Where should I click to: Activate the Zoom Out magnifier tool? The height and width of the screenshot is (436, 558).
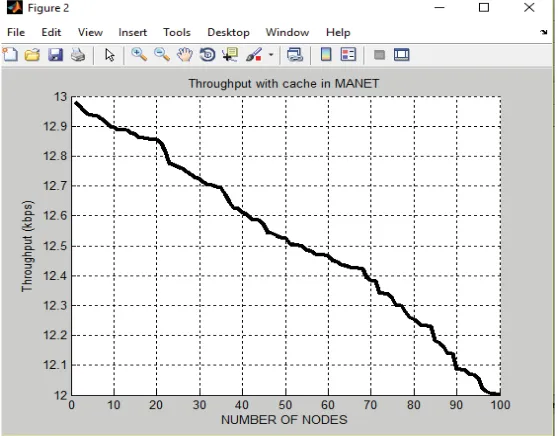pos(162,55)
